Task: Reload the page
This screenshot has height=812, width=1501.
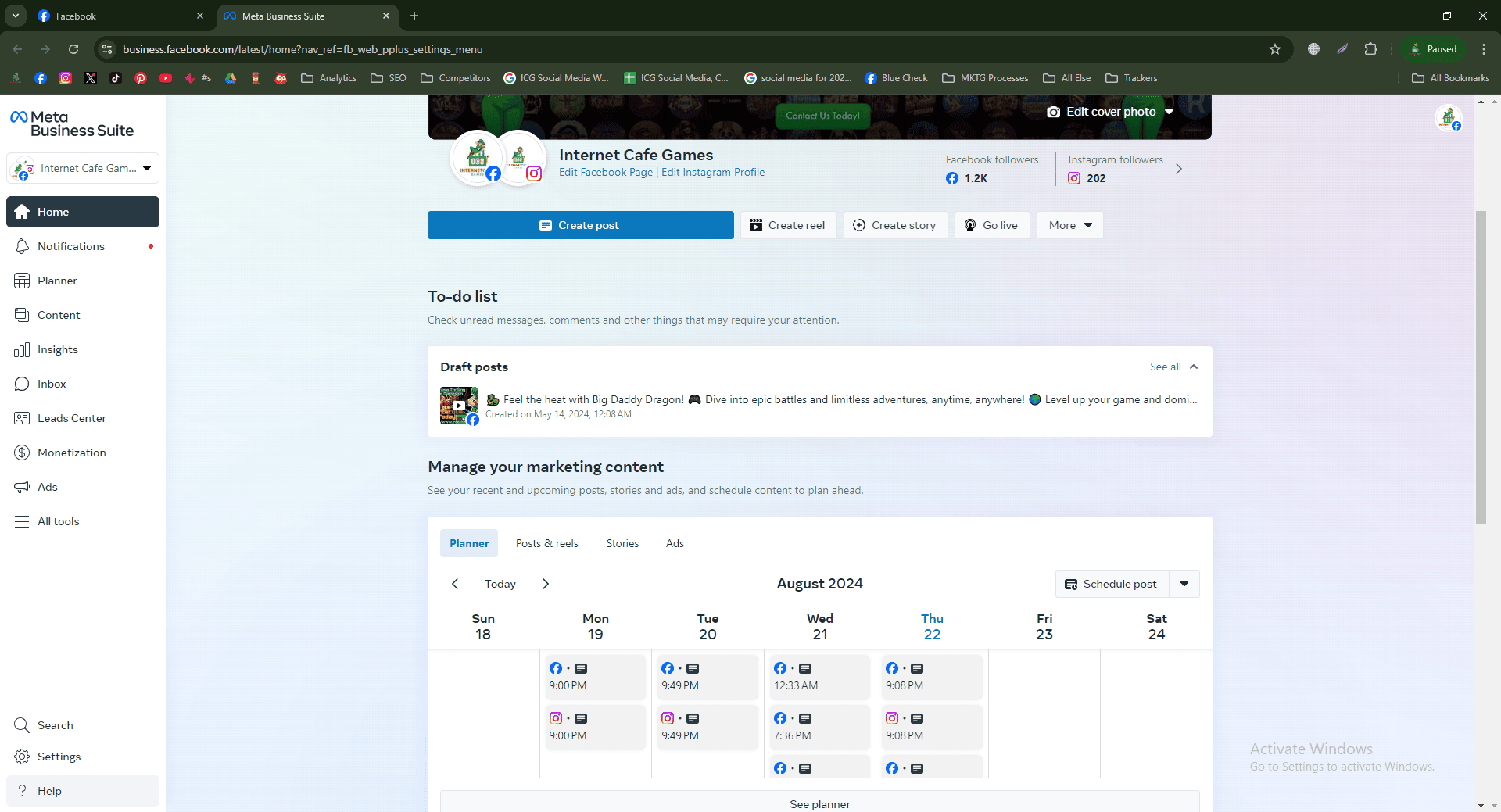Action: (73, 49)
